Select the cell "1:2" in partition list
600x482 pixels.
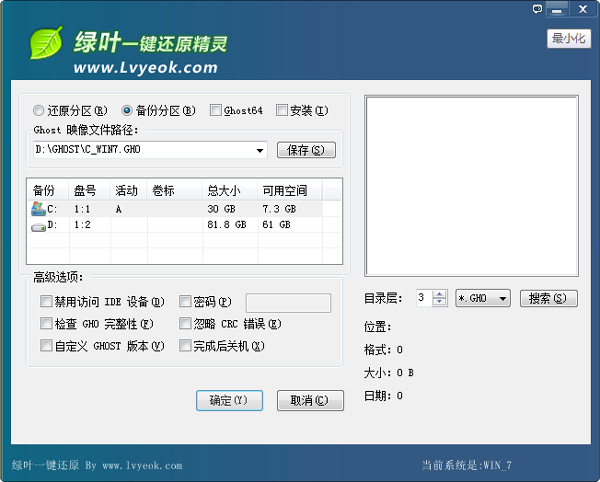click(x=82, y=225)
